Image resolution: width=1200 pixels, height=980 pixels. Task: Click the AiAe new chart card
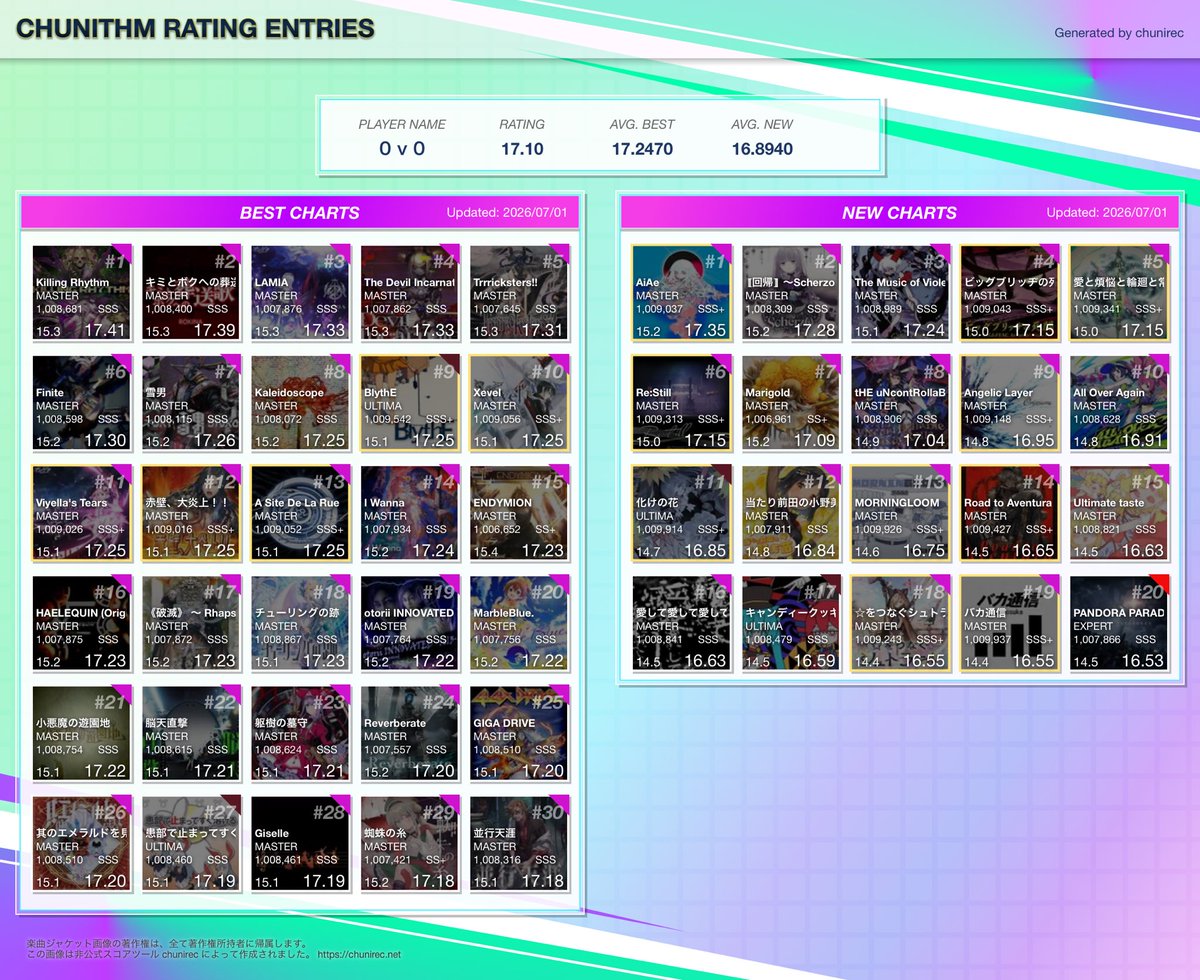(x=681, y=292)
